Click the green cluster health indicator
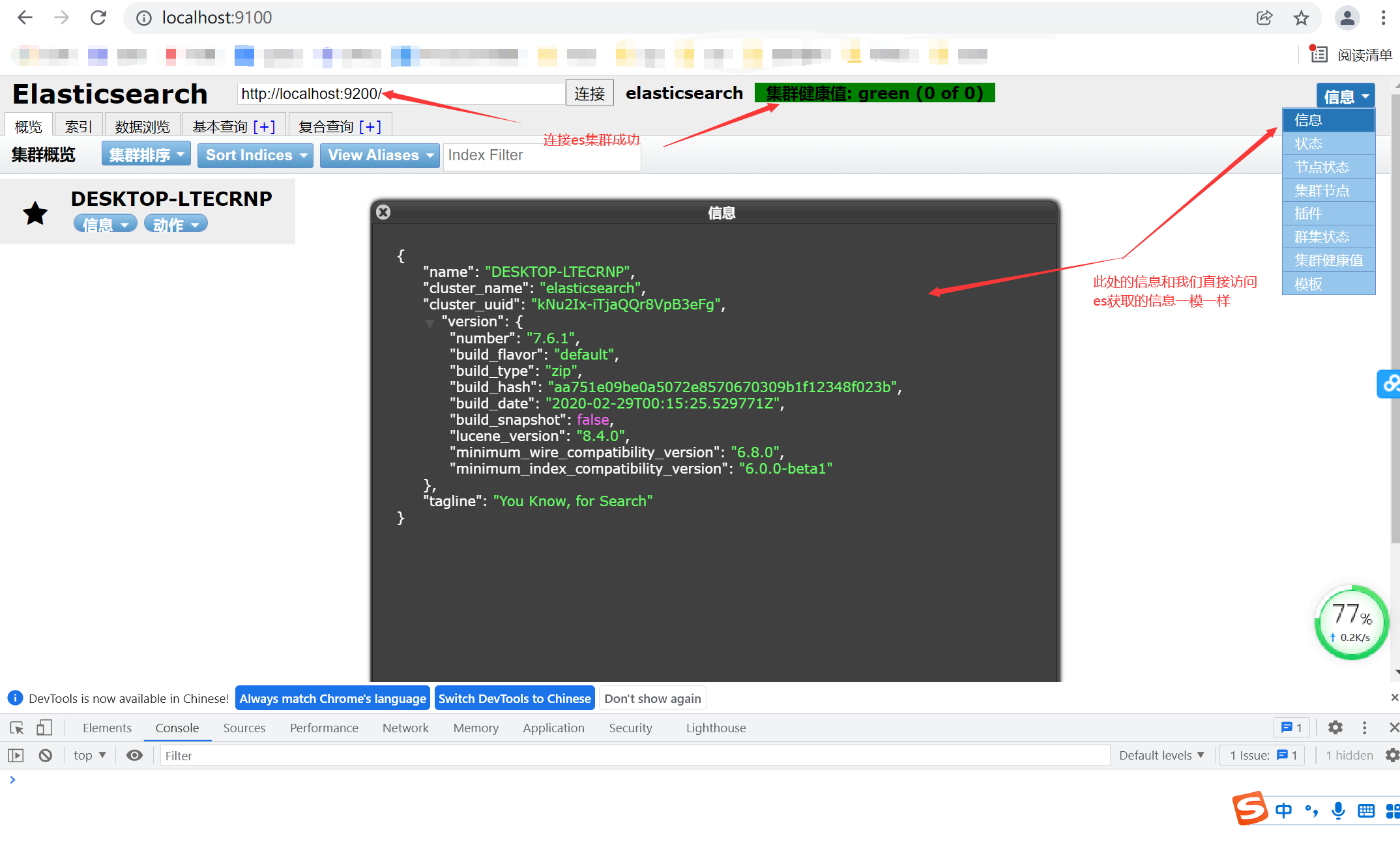This screenshot has width=1400, height=843. click(x=875, y=93)
